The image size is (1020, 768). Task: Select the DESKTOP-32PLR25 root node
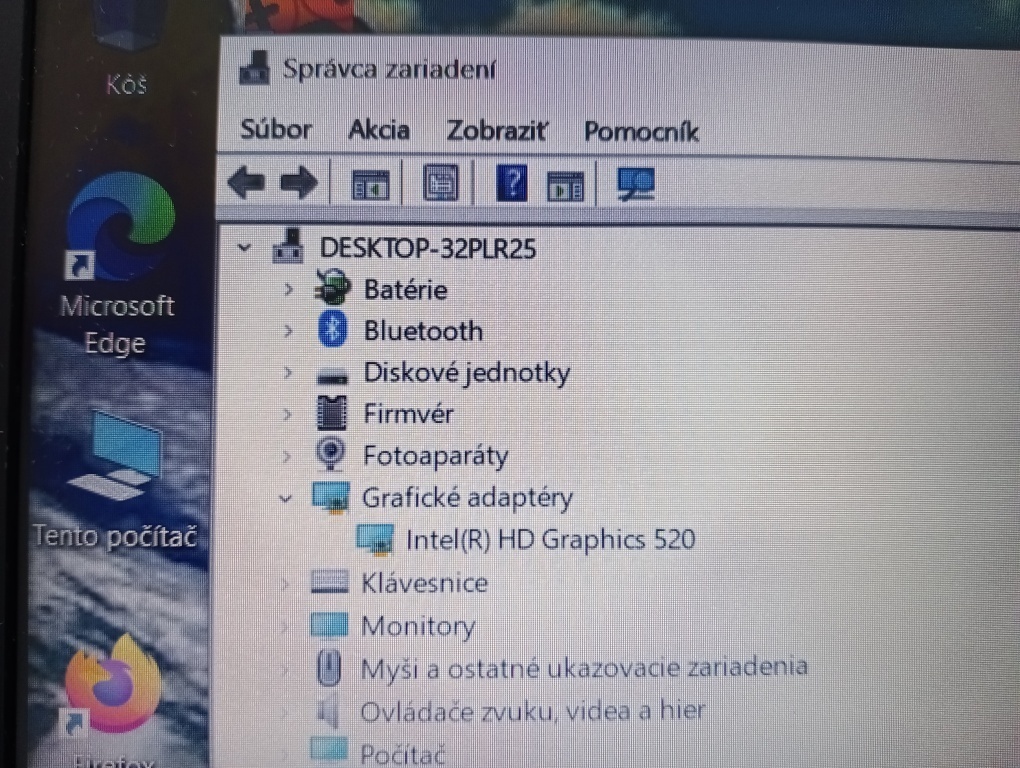pyautogui.click(x=428, y=247)
